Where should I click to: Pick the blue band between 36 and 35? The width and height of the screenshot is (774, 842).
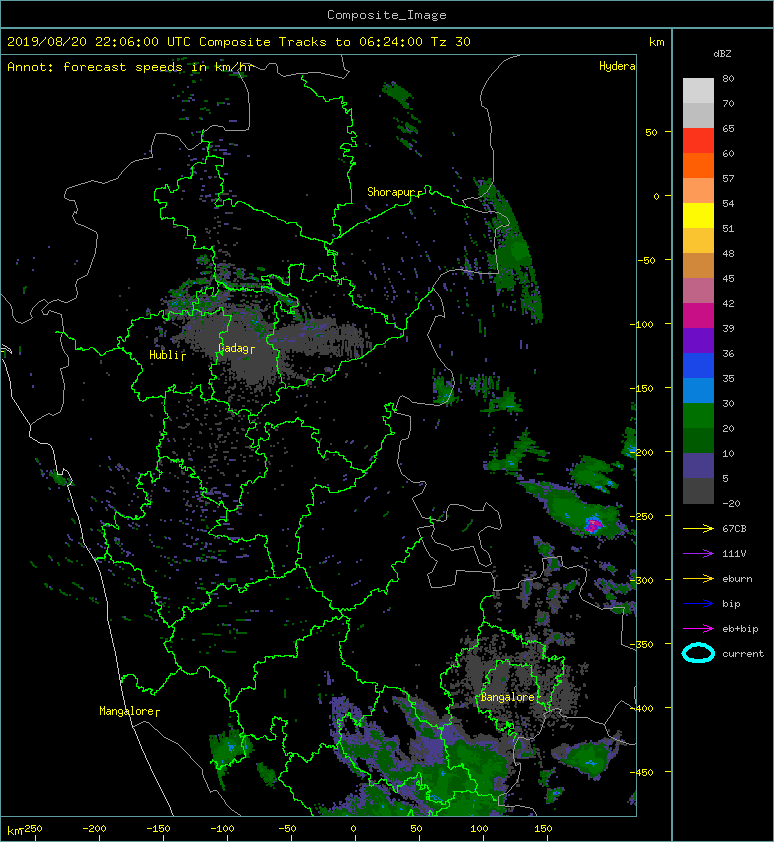(x=698, y=366)
